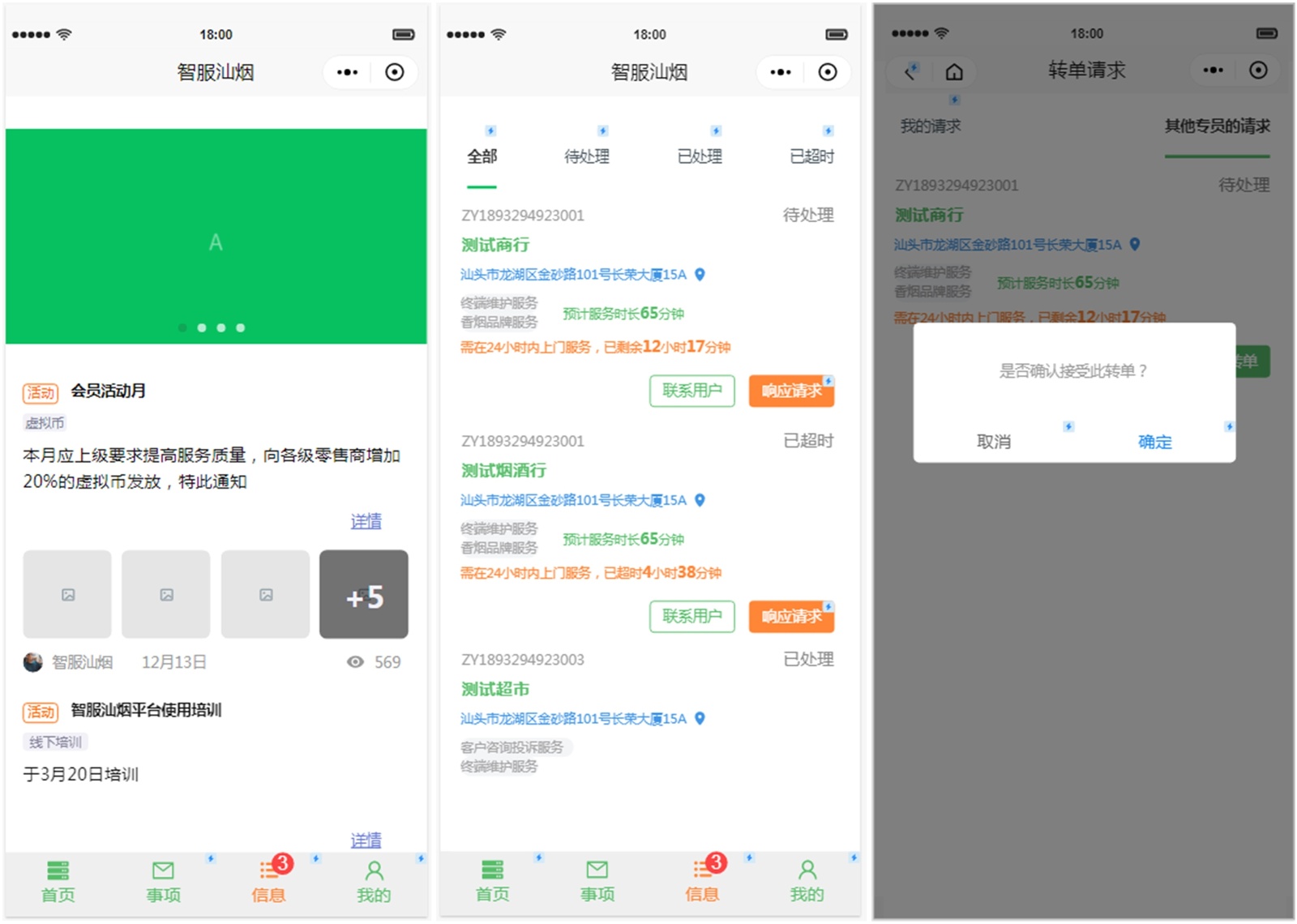Select the 已处理 tab

pyautogui.click(x=699, y=156)
